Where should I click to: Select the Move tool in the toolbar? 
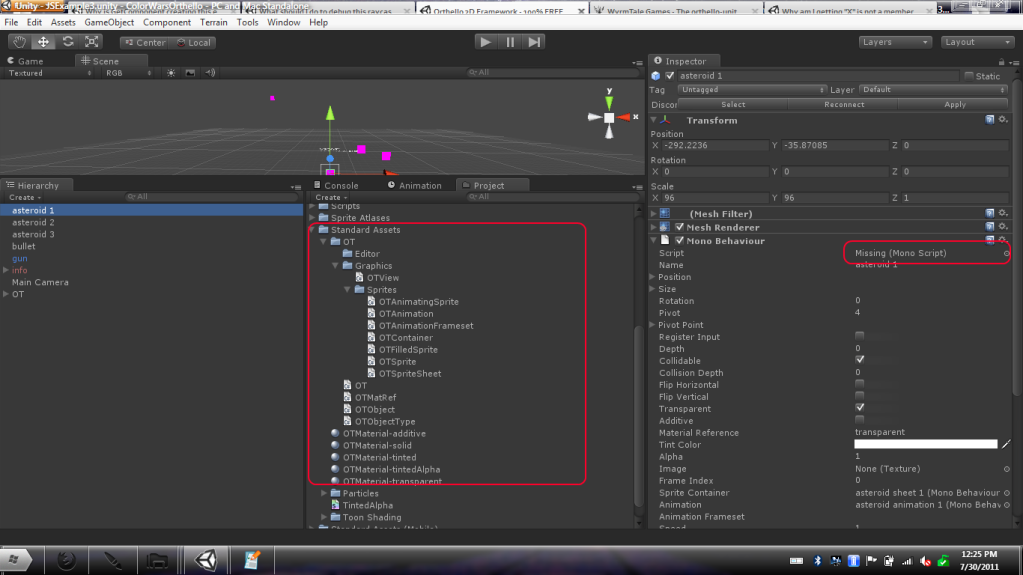pos(43,42)
